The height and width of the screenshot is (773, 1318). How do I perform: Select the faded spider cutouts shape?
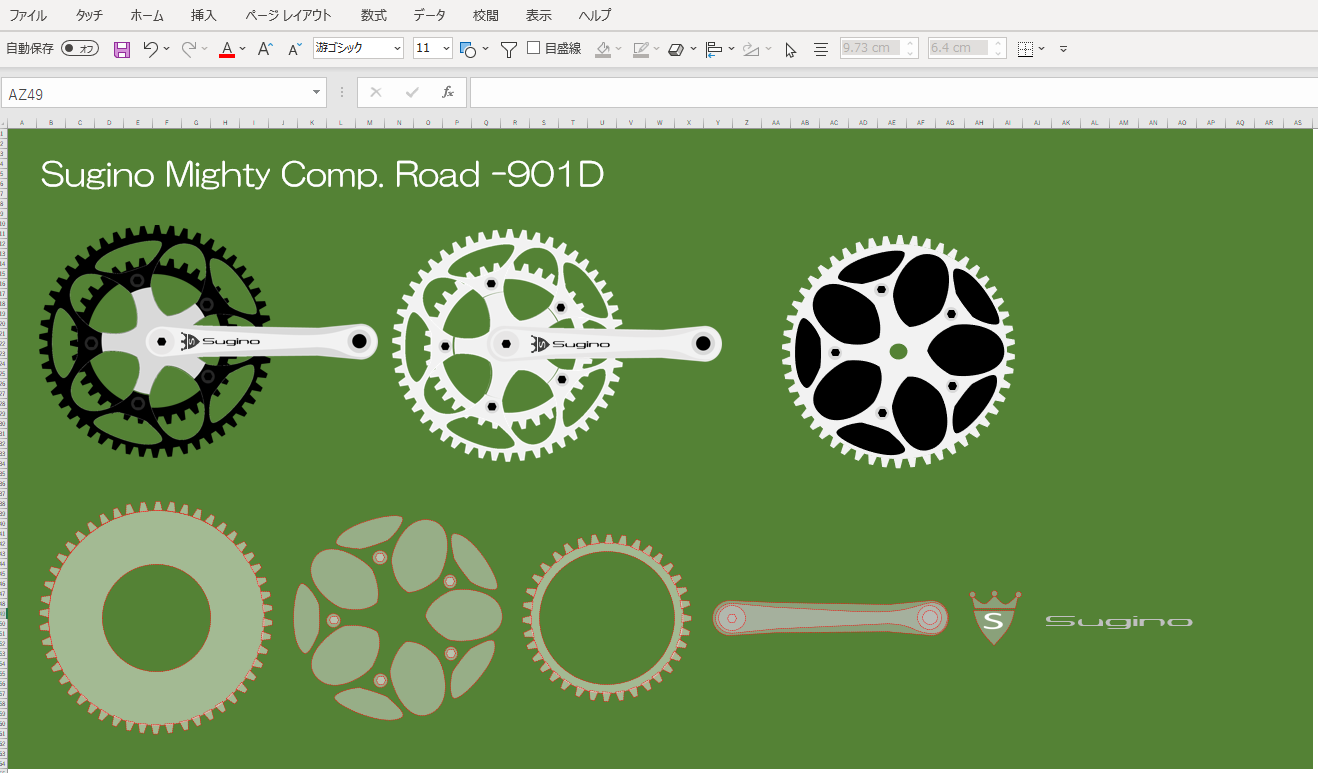(398, 618)
